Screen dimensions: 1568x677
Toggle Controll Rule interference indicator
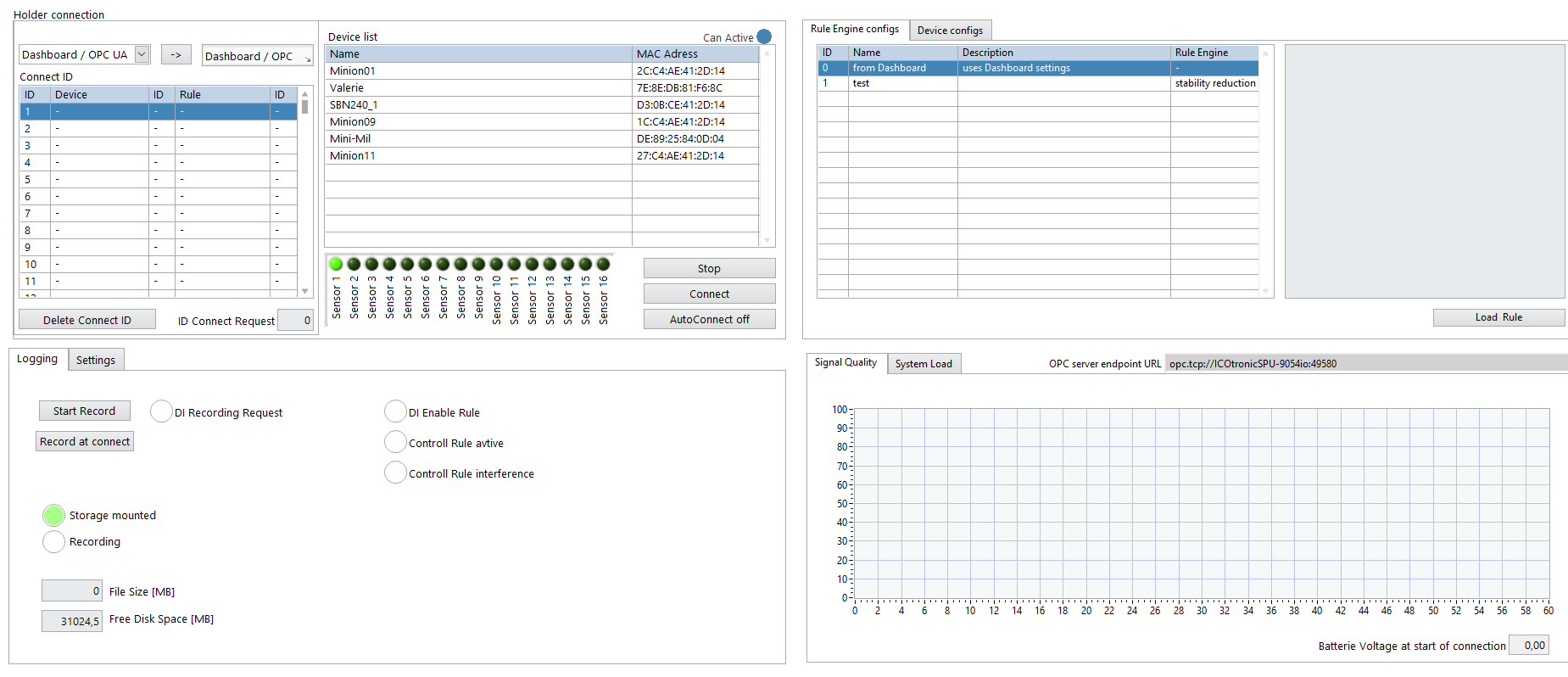click(x=395, y=473)
